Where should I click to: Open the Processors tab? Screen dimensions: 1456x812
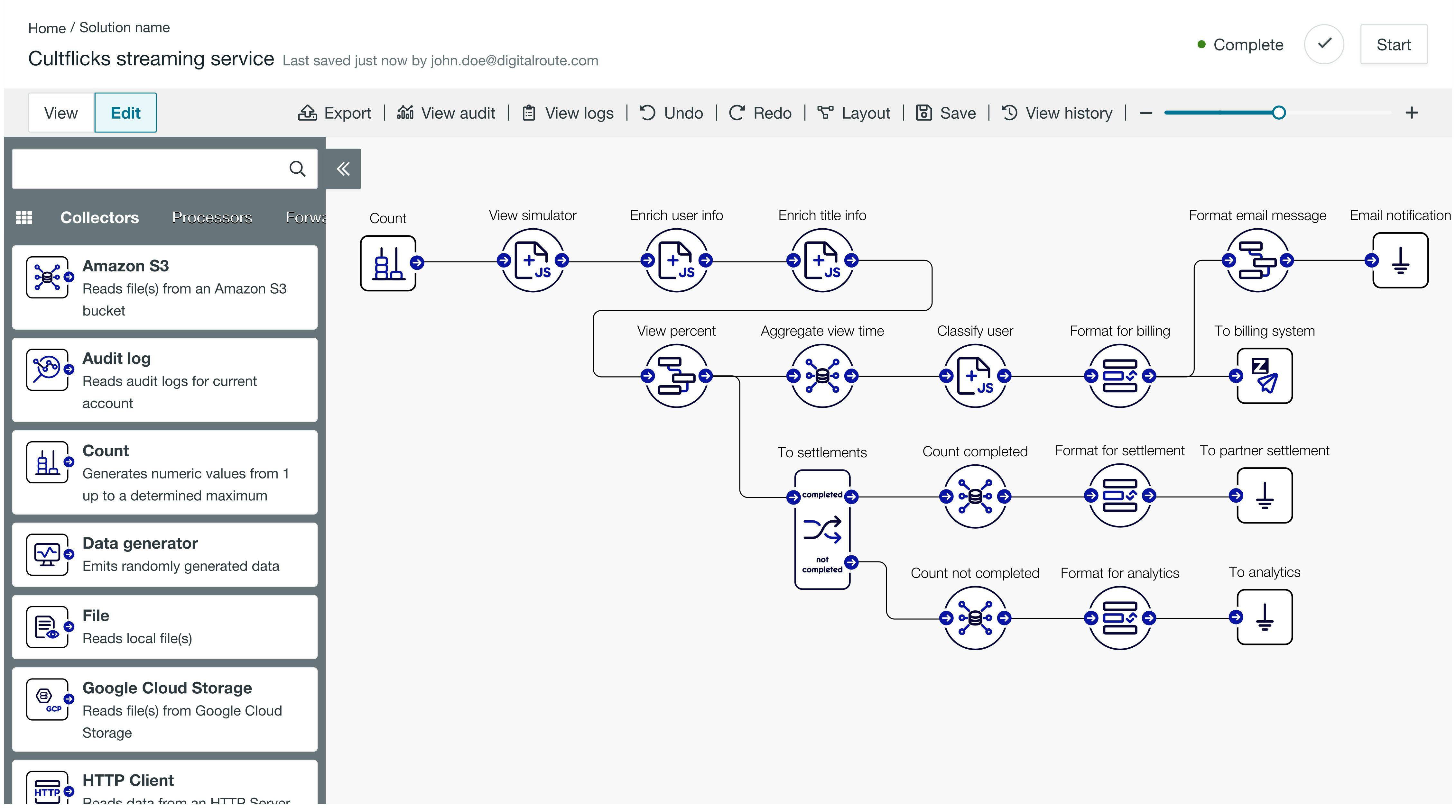tap(212, 217)
